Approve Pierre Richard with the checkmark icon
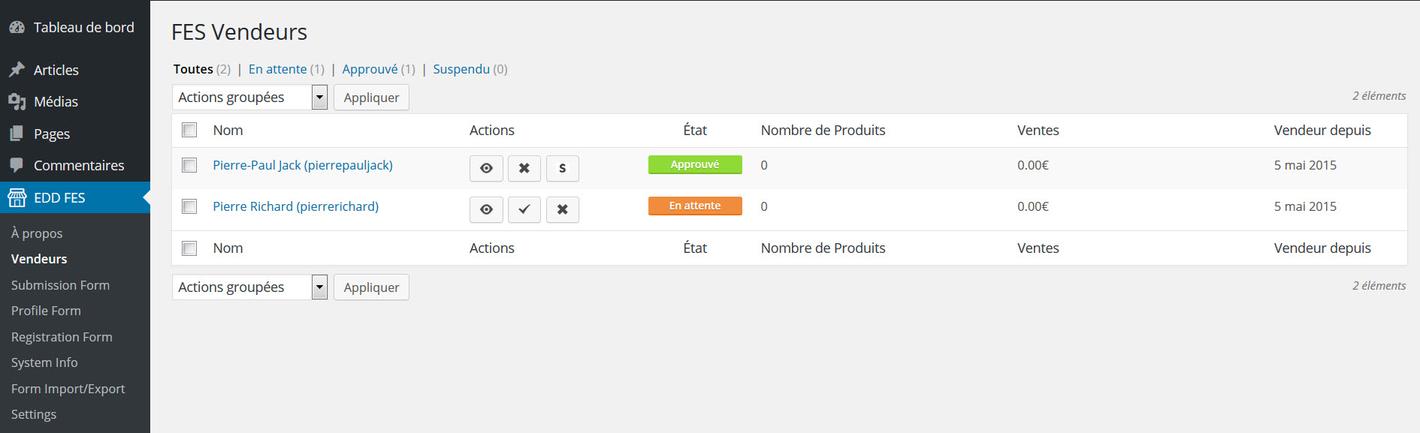 pyautogui.click(x=524, y=209)
